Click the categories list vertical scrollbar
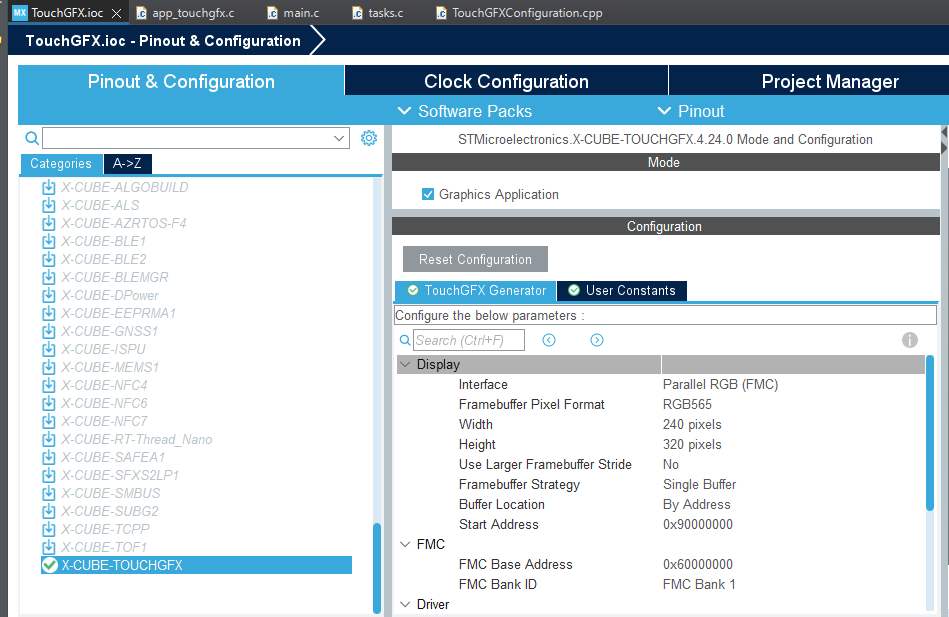The image size is (949, 617). point(377,567)
